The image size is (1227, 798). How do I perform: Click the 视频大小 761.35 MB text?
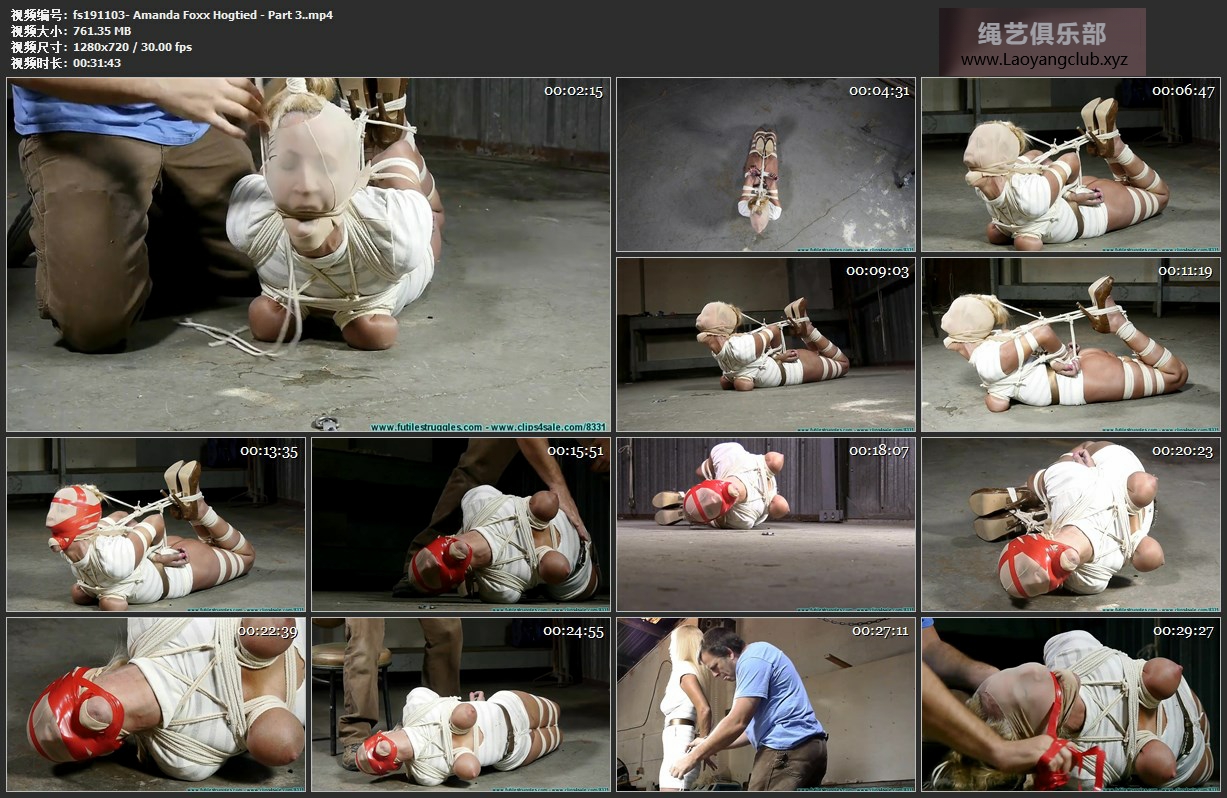coord(71,31)
